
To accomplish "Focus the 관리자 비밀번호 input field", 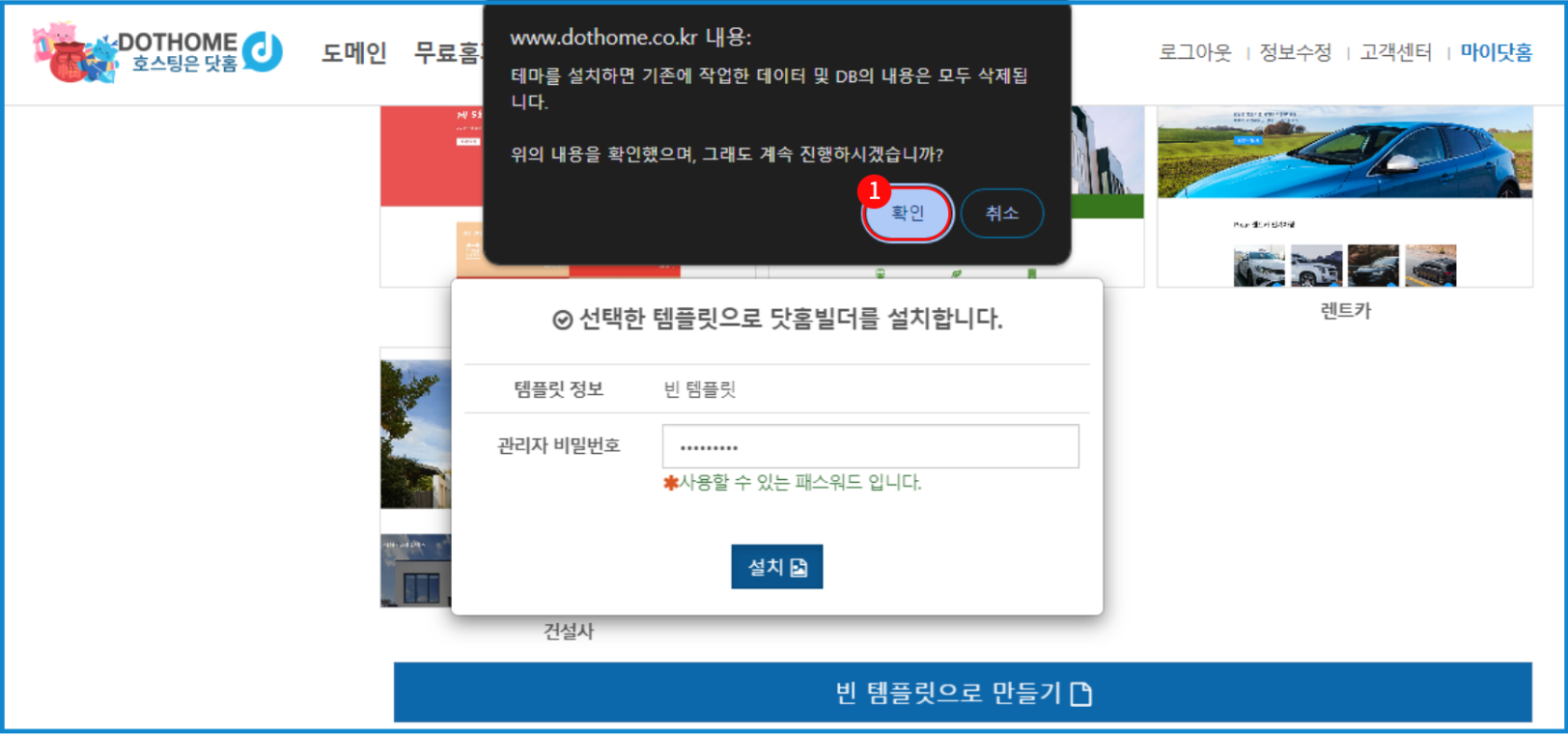I will pyautogui.click(x=870, y=446).
